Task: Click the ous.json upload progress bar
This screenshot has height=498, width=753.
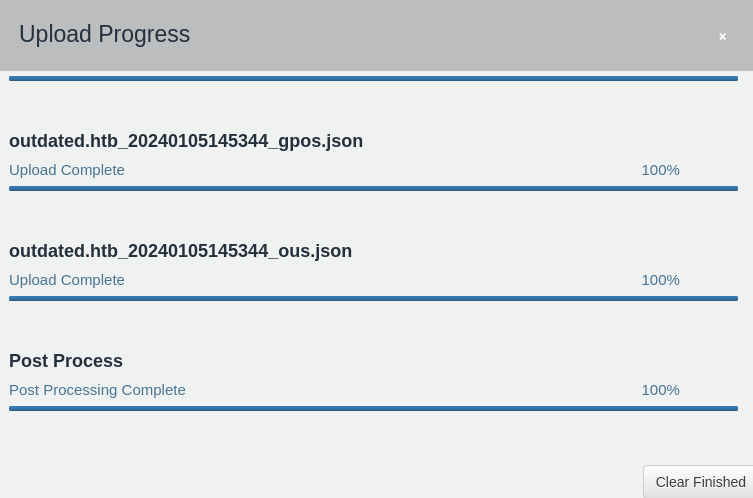Action: (373, 299)
